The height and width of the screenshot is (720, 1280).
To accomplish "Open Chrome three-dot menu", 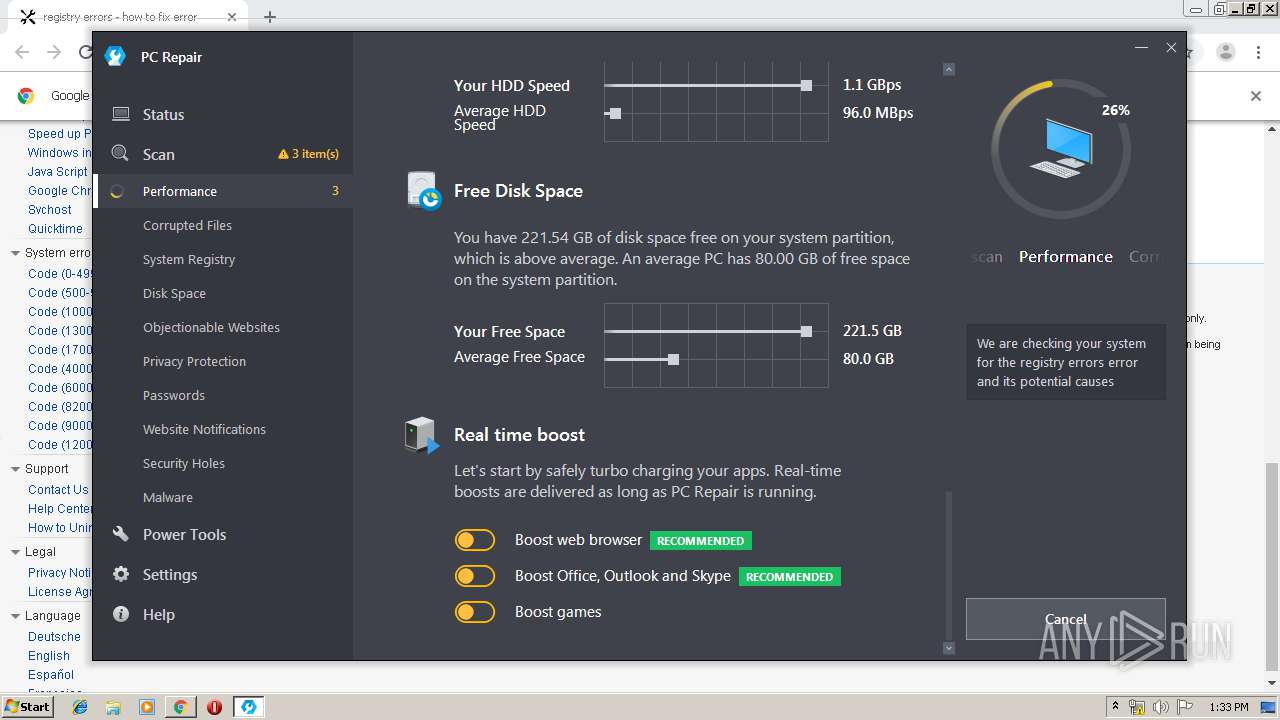I will tap(1259, 52).
